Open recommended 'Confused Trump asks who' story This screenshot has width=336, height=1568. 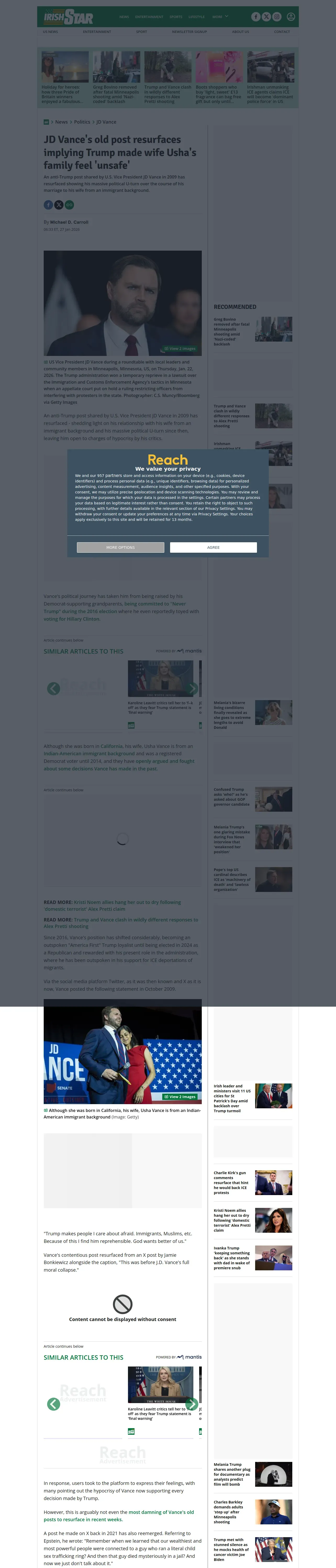coord(253,799)
